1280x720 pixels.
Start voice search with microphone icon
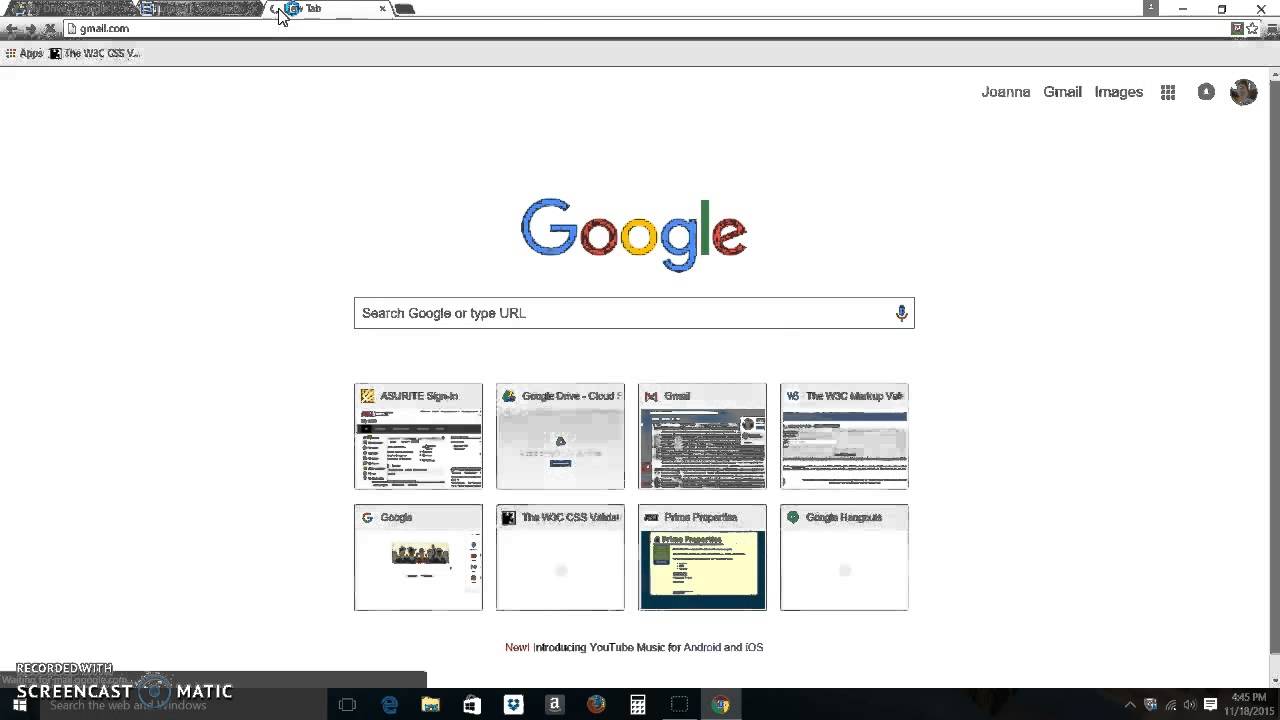[x=901, y=313]
